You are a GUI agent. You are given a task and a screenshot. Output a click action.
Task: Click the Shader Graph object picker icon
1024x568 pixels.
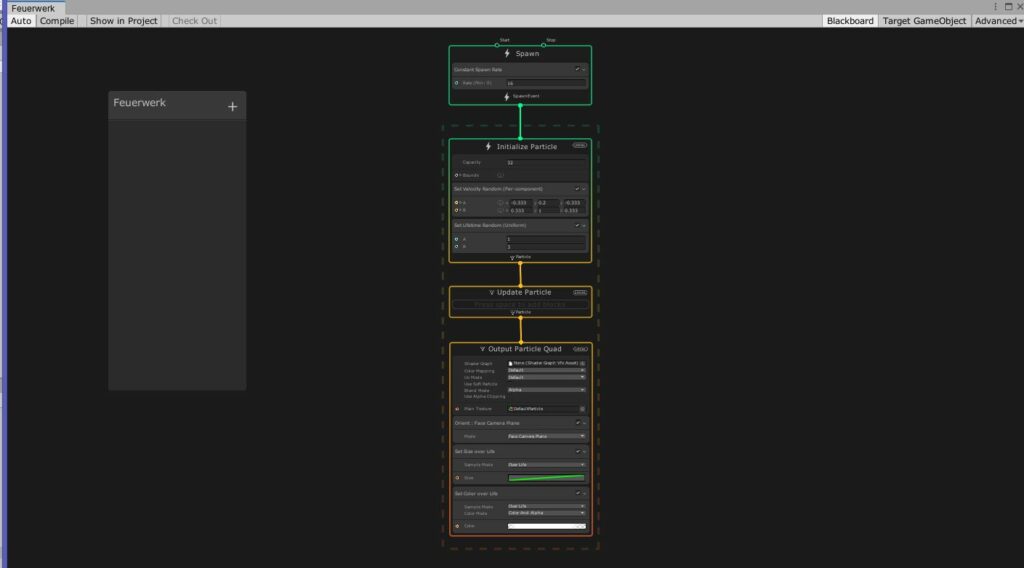coord(582,363)
